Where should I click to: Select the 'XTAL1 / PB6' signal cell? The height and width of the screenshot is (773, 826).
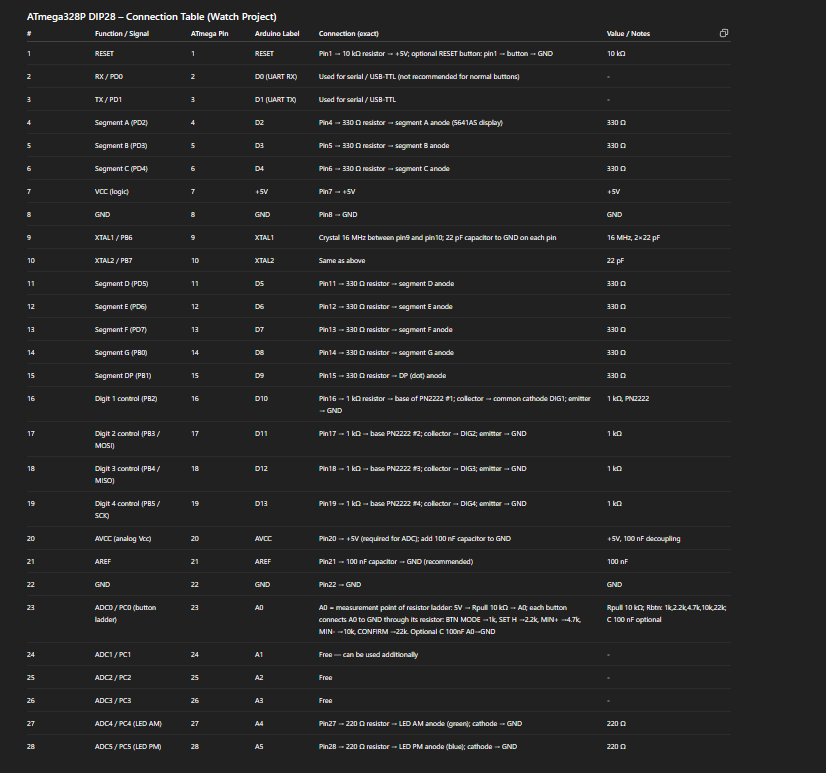(x=114, y=238)
